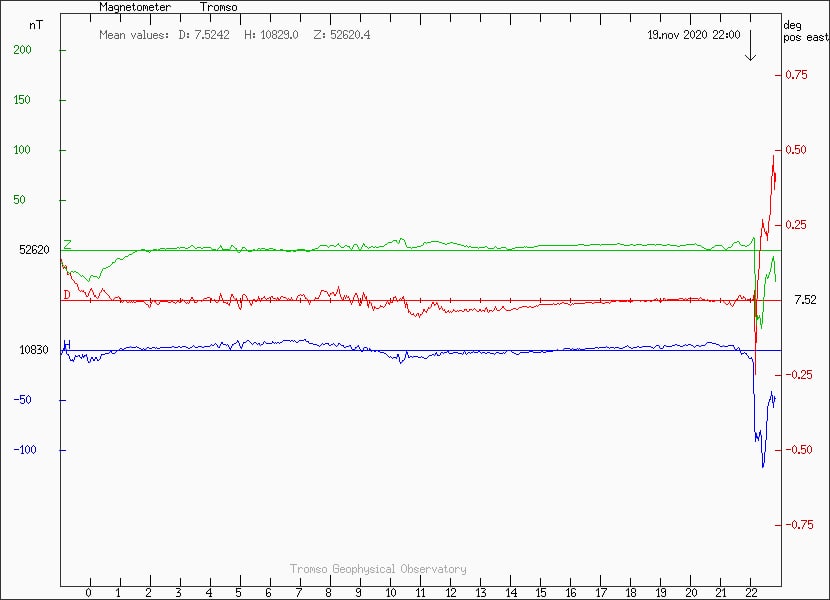Click the green axis value 50

[19, 200]
